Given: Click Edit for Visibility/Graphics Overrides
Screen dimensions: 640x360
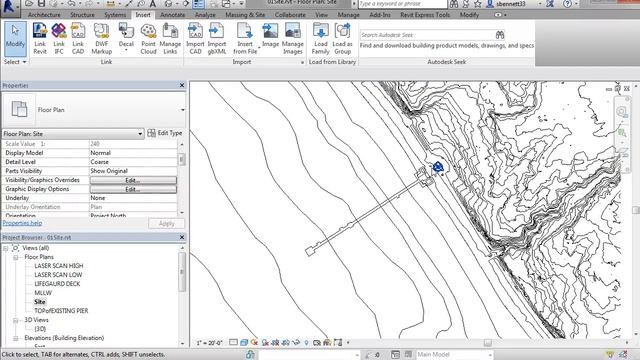Looking at the screenshot, I should click(x=133, y=180).
